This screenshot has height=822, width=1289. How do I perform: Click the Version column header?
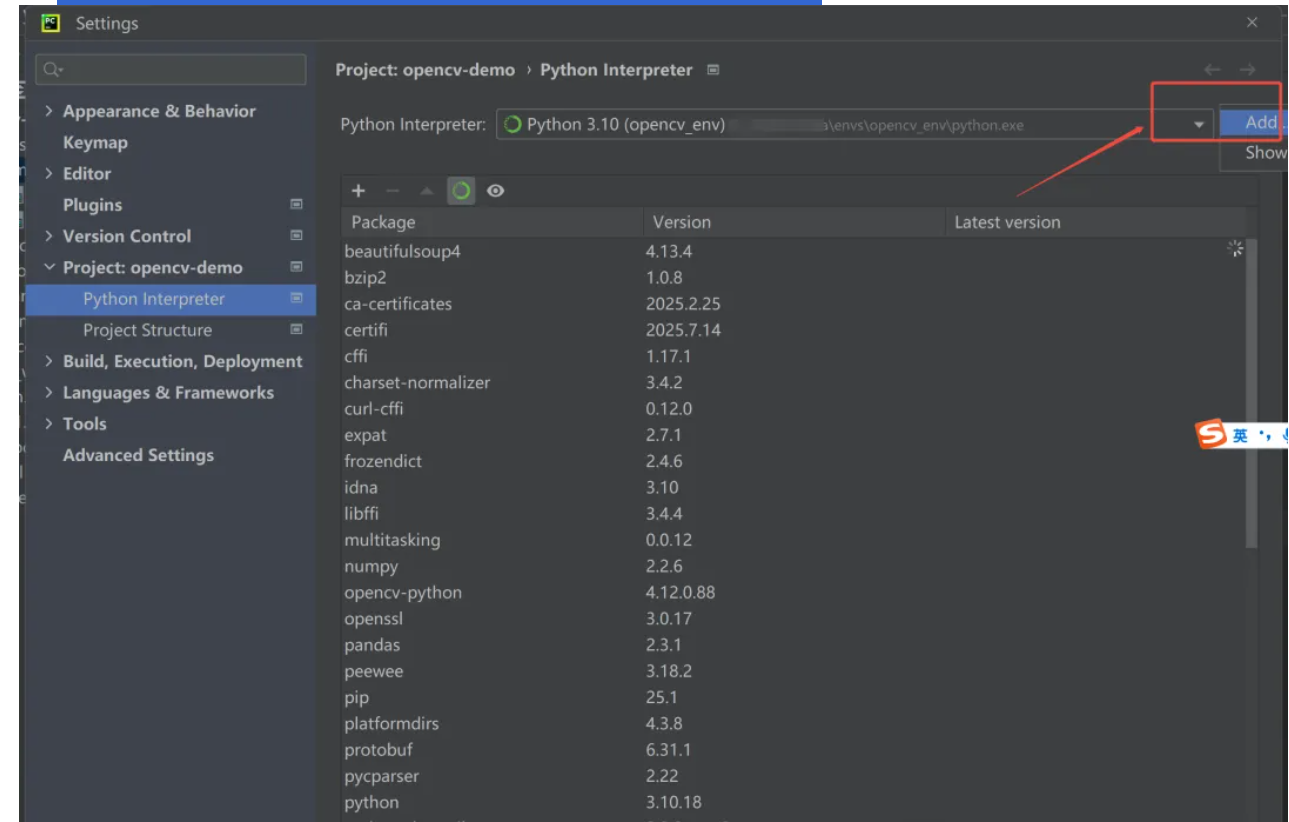[794, 222]
